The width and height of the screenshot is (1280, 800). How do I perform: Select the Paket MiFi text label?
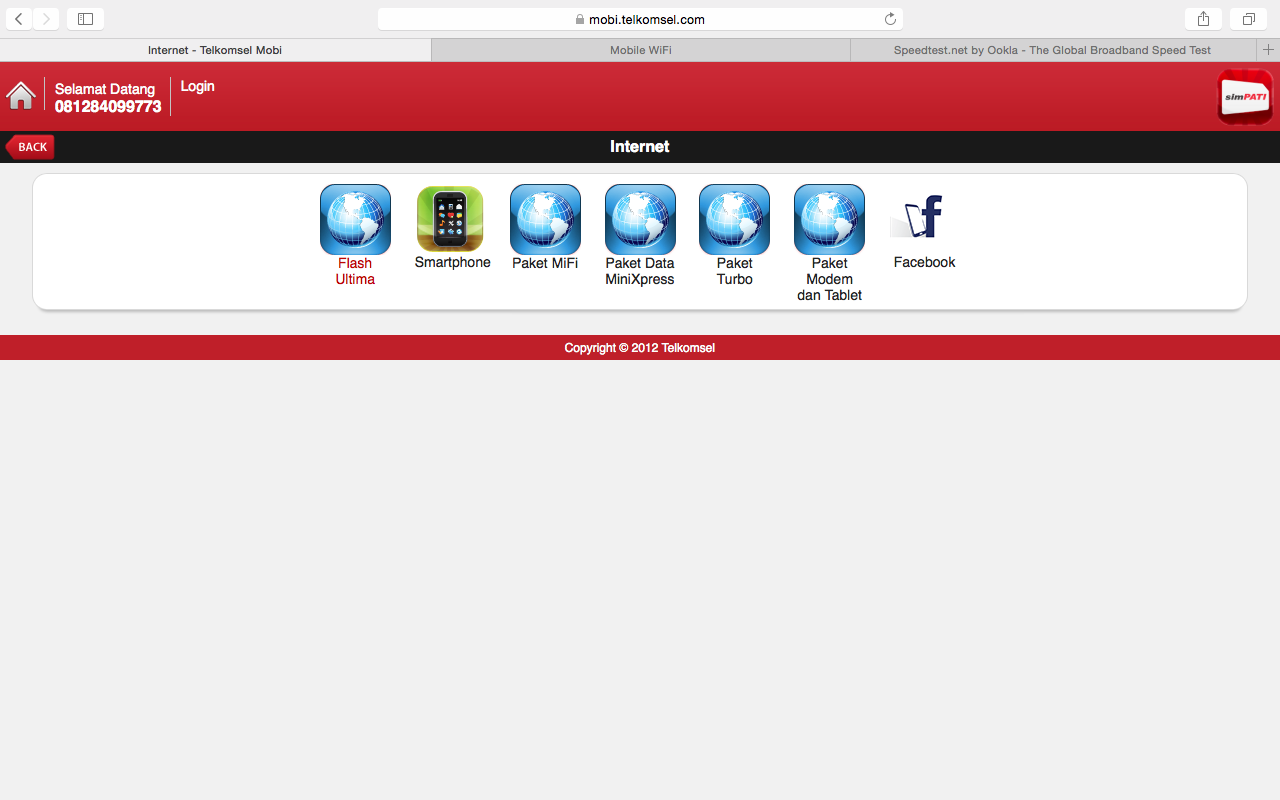pos(545,263)
